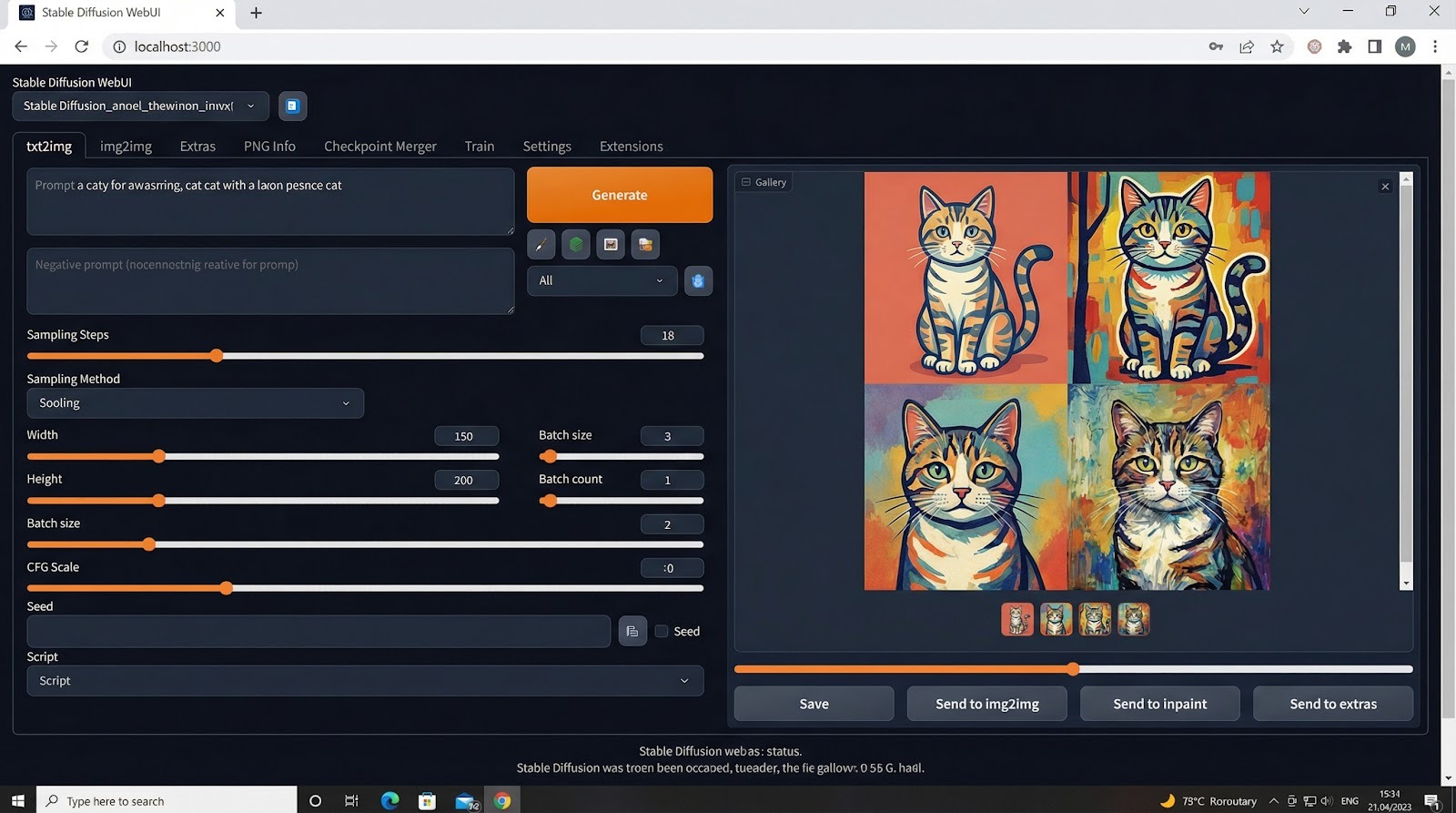Open Microsoft Edge from the taskbar

pyautogui.click(x=389, y=800)
